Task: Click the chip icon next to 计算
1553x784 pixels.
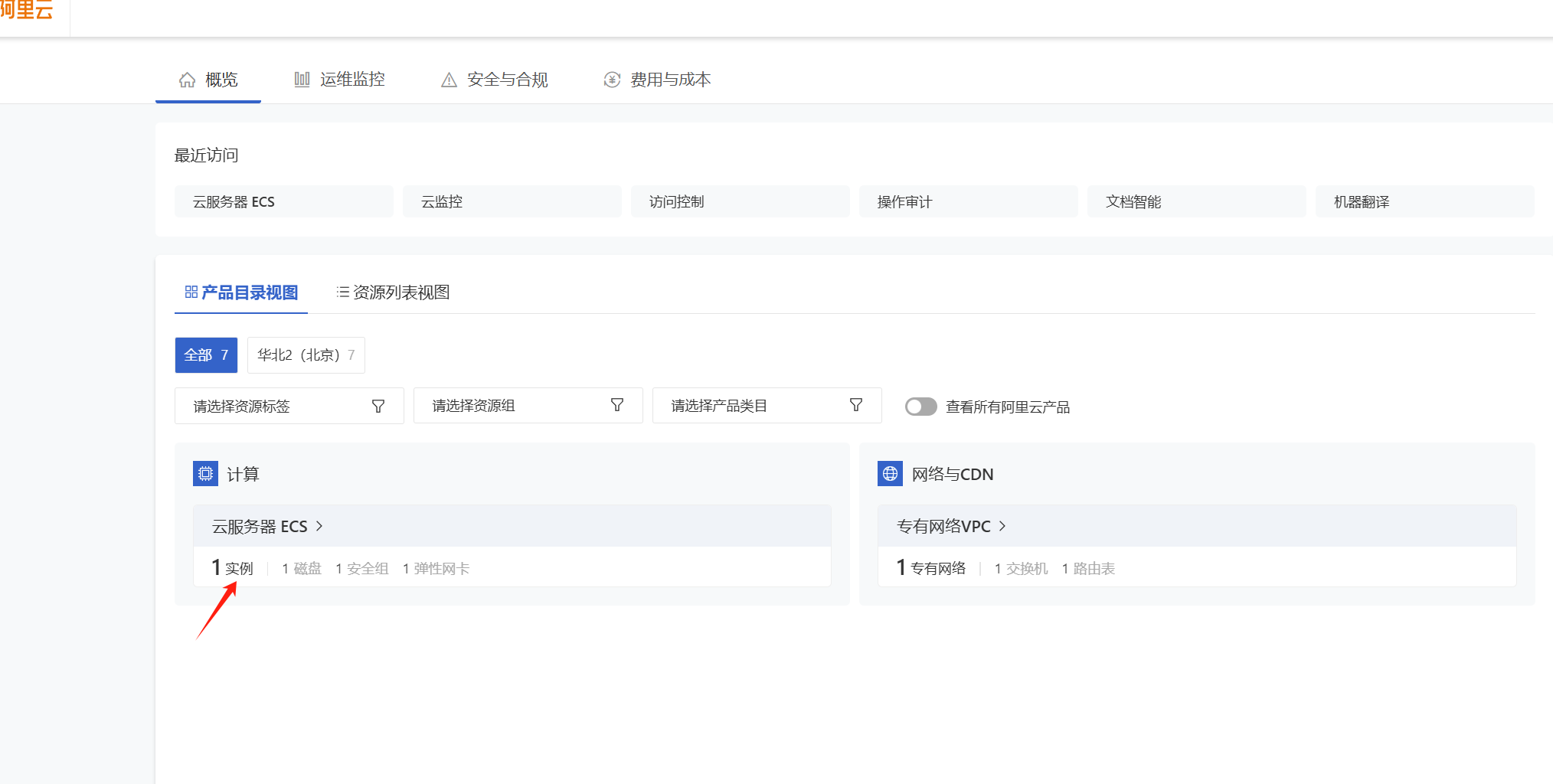Action: coord(205,474)
